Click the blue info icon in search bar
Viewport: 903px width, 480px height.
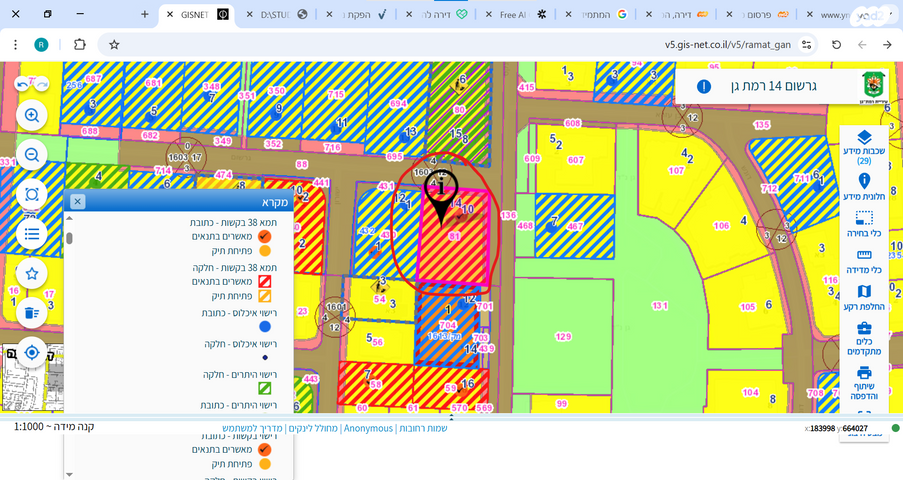pyautogui.click(x=704, y=86)
